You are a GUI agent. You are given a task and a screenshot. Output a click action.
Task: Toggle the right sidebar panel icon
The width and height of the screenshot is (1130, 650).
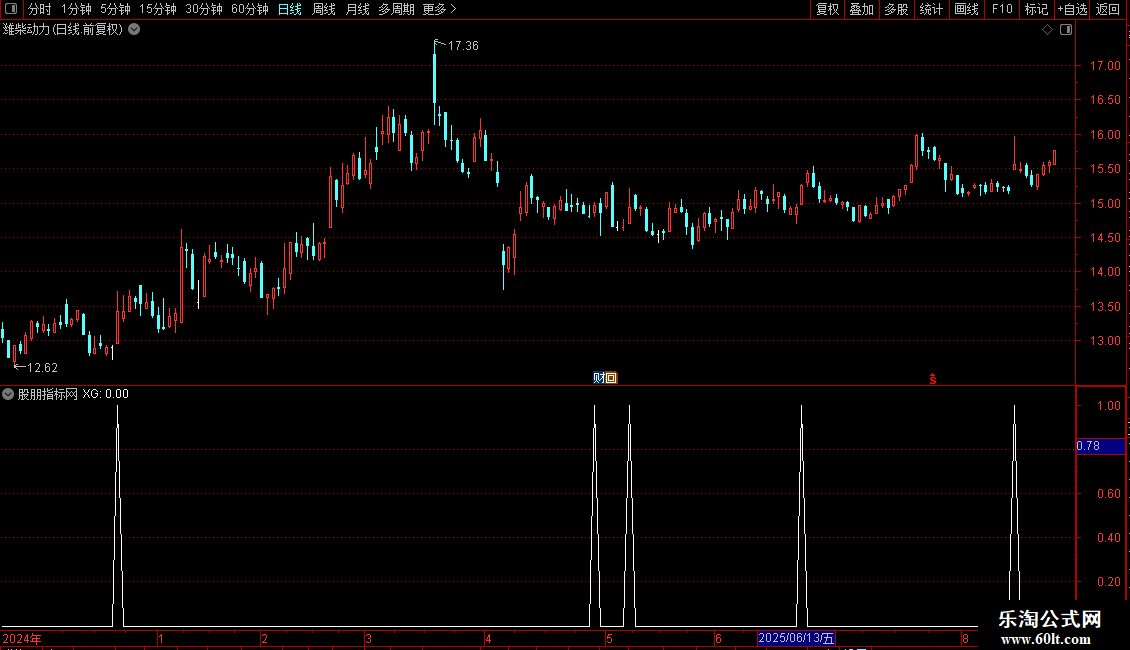coord(1066,30)
